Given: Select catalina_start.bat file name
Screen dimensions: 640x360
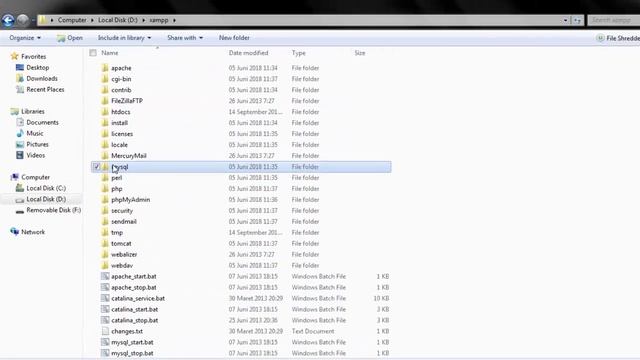Looking at the screenshot, I should click(135, 309).
